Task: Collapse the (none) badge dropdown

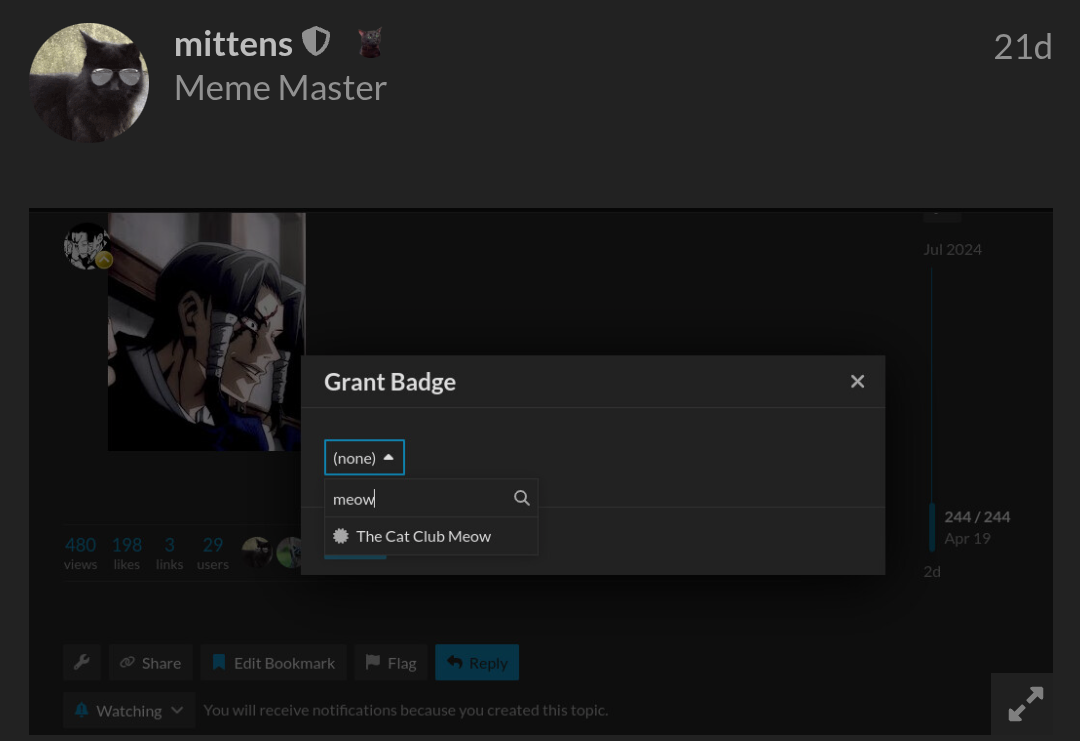Action: (364, 457)
